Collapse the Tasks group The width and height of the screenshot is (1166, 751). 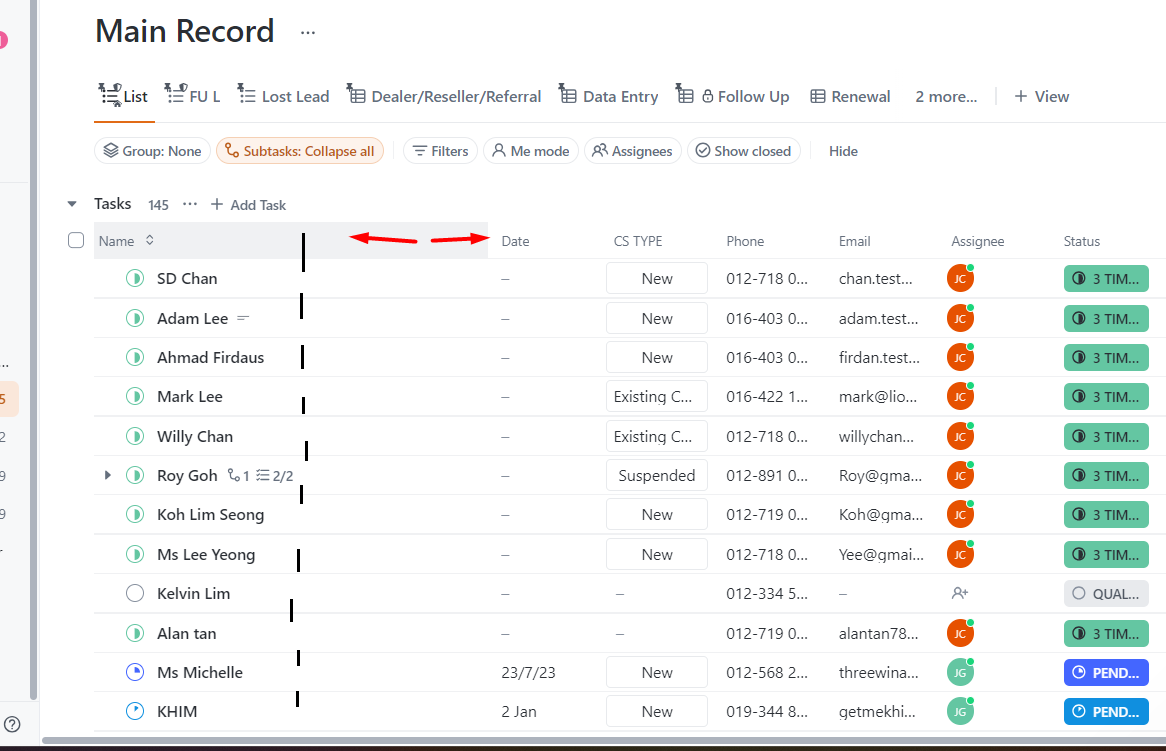(72, 204)
